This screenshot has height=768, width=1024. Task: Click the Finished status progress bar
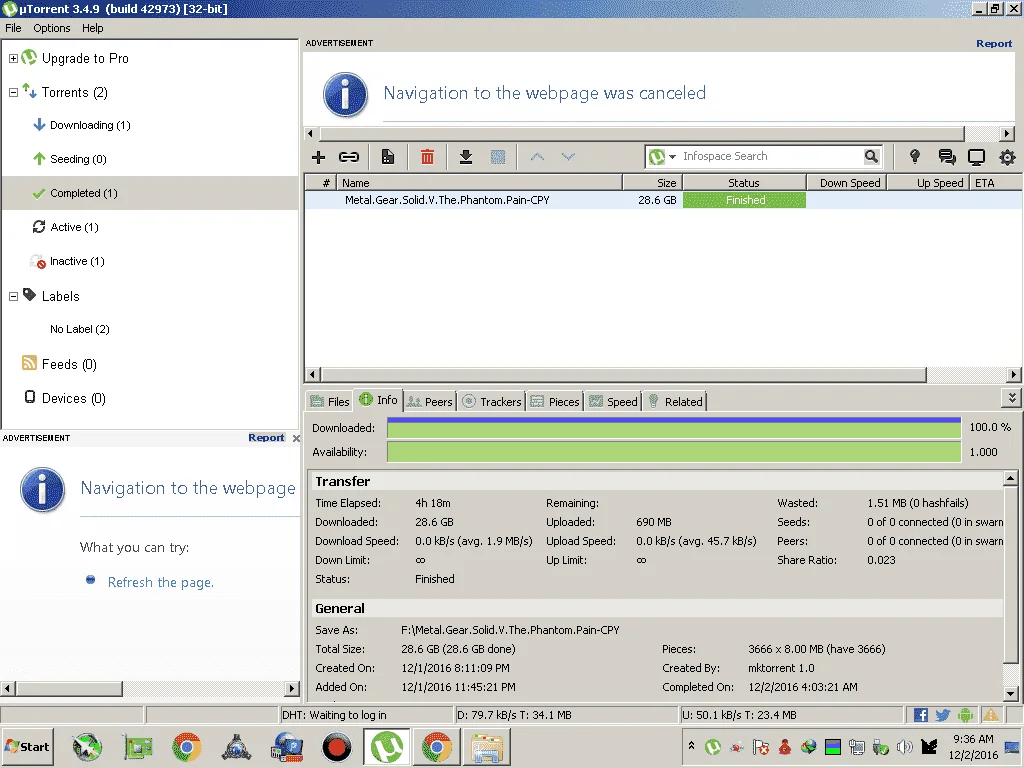pos(744,200)
